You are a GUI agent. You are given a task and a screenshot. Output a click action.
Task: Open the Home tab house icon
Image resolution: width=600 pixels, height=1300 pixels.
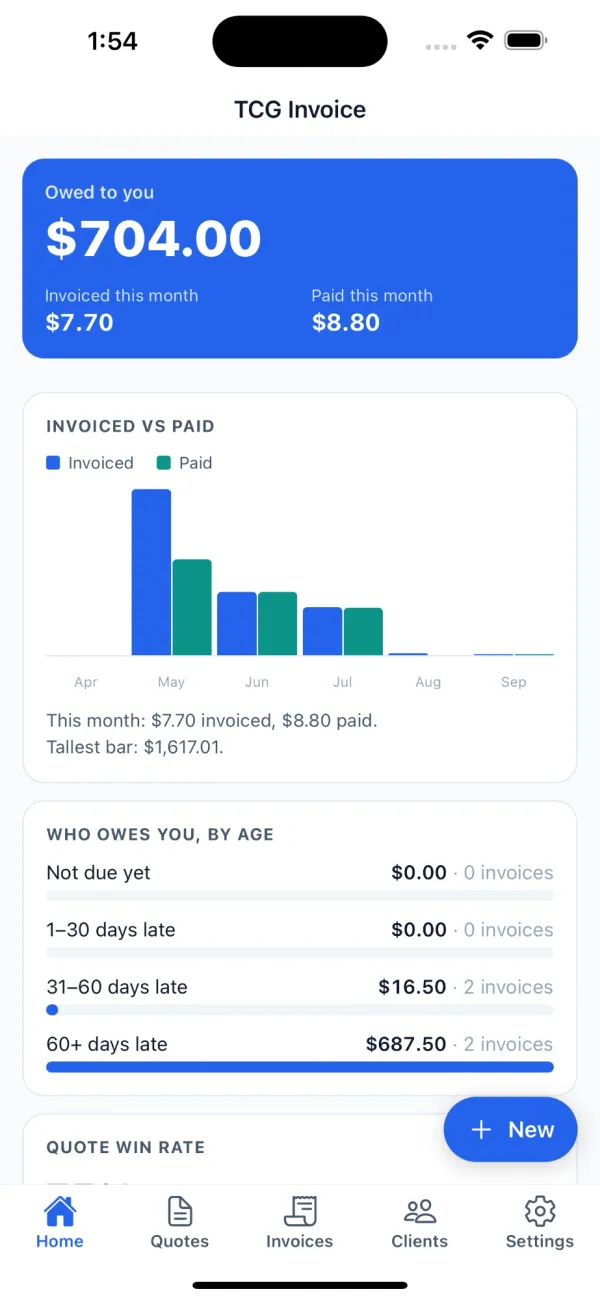click(60, 1211)
